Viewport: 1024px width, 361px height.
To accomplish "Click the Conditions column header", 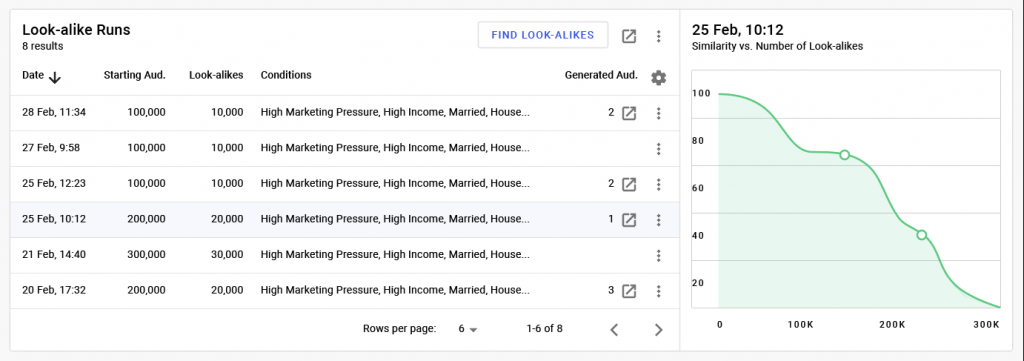I will (286, 75).
